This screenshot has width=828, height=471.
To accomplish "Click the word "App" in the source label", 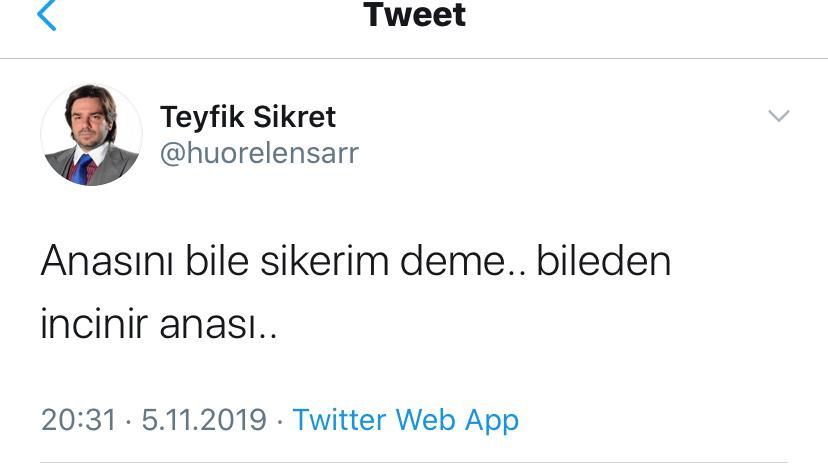I will (x=492, y=422).
